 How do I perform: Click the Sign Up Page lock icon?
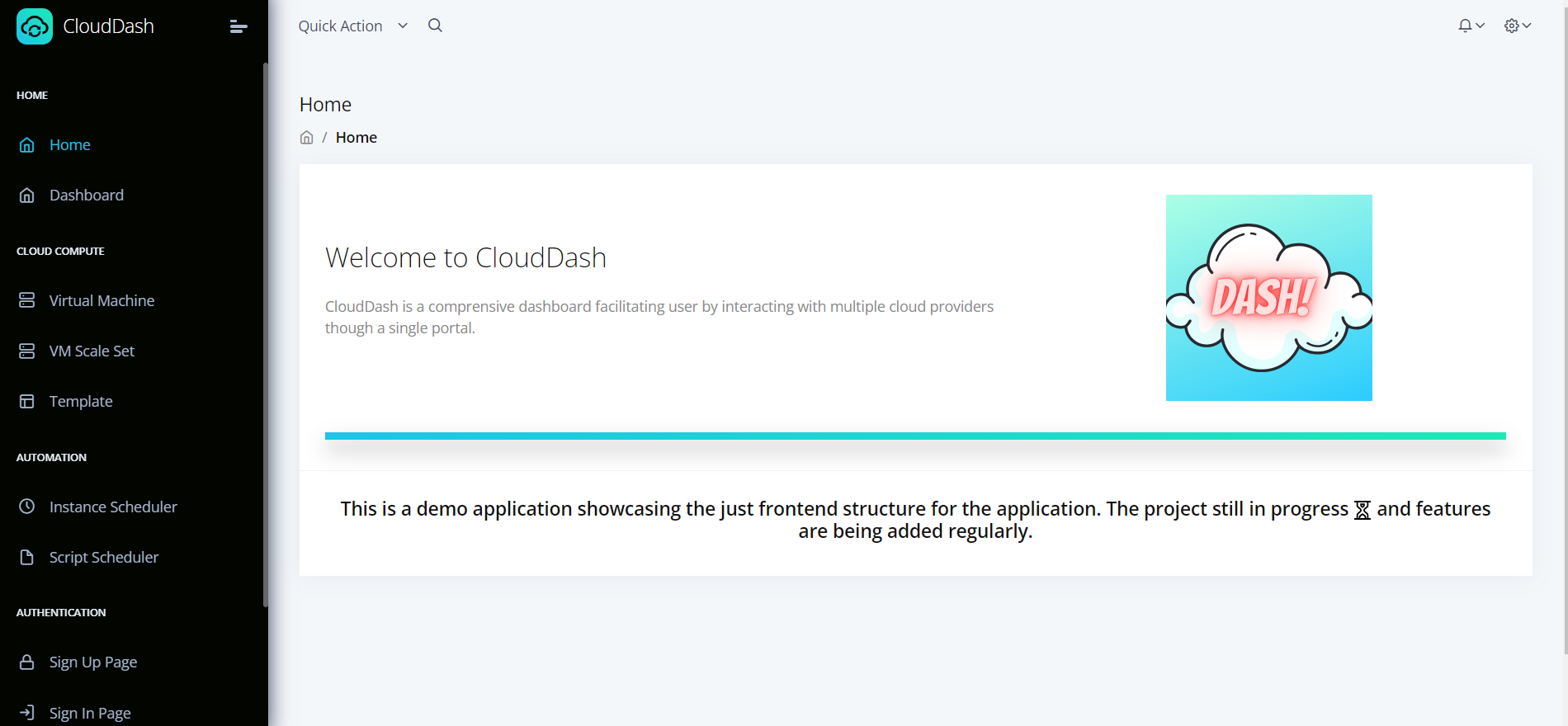coord(27,662)
